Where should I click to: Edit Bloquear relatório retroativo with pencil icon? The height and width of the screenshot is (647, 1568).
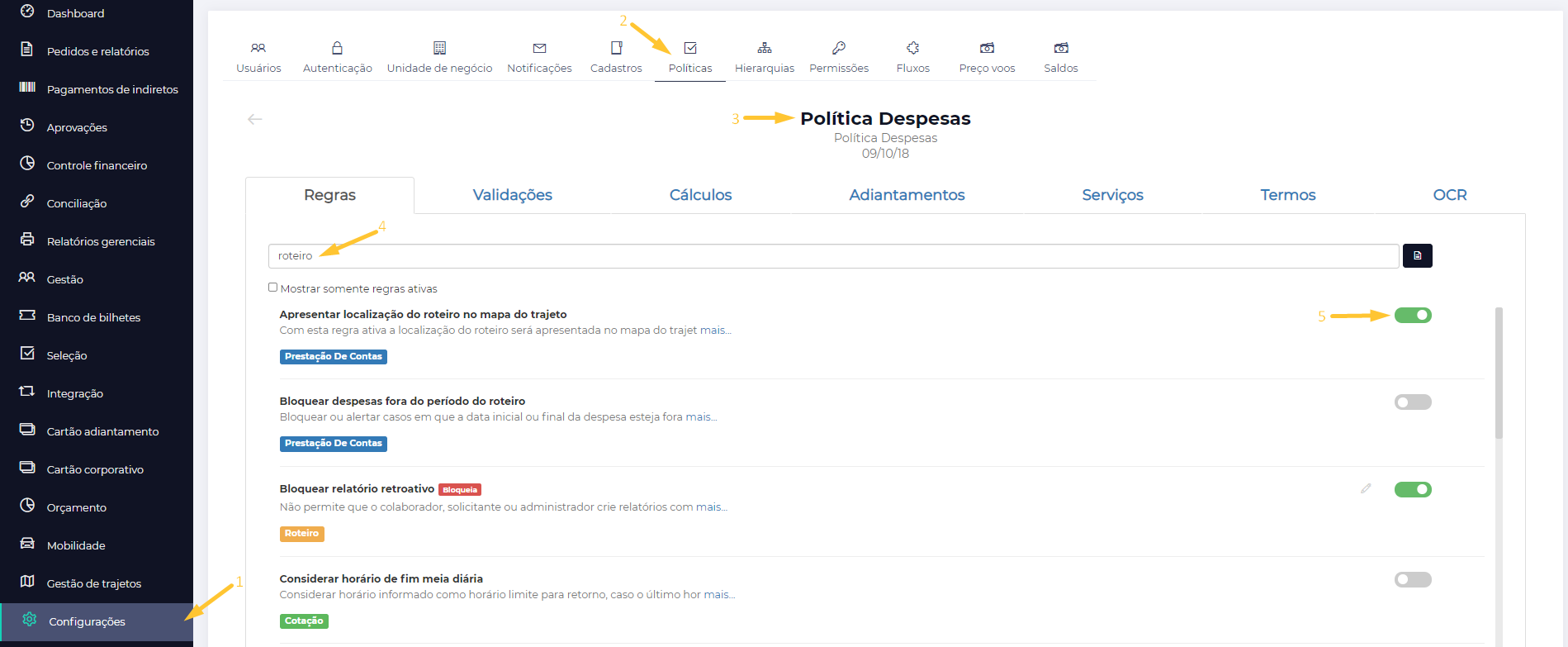click(x=1366, y=489)
